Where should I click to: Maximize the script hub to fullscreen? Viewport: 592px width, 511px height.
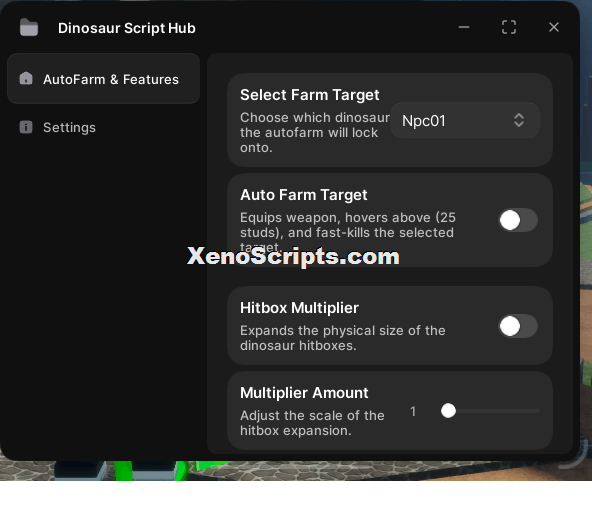509,27
